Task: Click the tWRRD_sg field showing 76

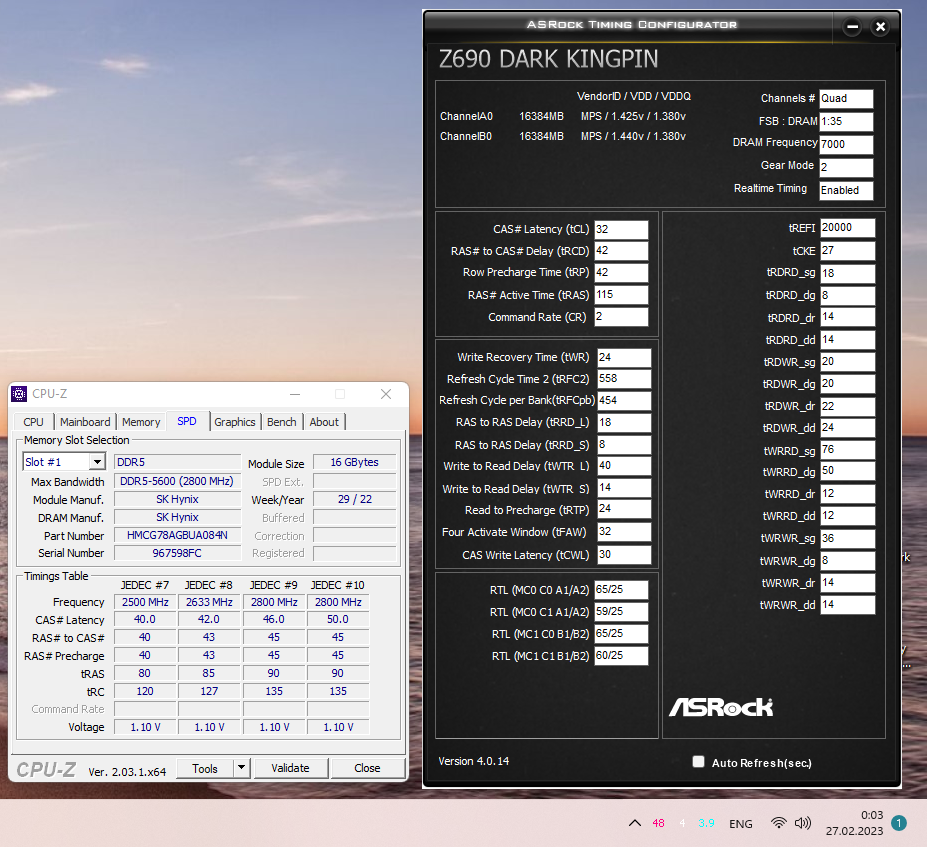Action: coord(847,450)
